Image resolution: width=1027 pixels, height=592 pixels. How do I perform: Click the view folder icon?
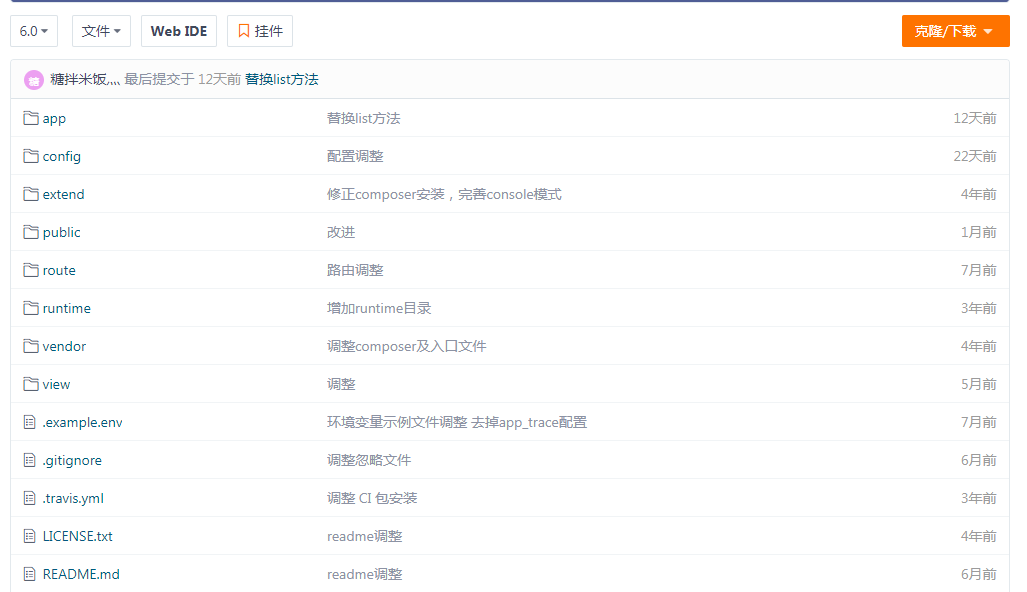[31, 384]
